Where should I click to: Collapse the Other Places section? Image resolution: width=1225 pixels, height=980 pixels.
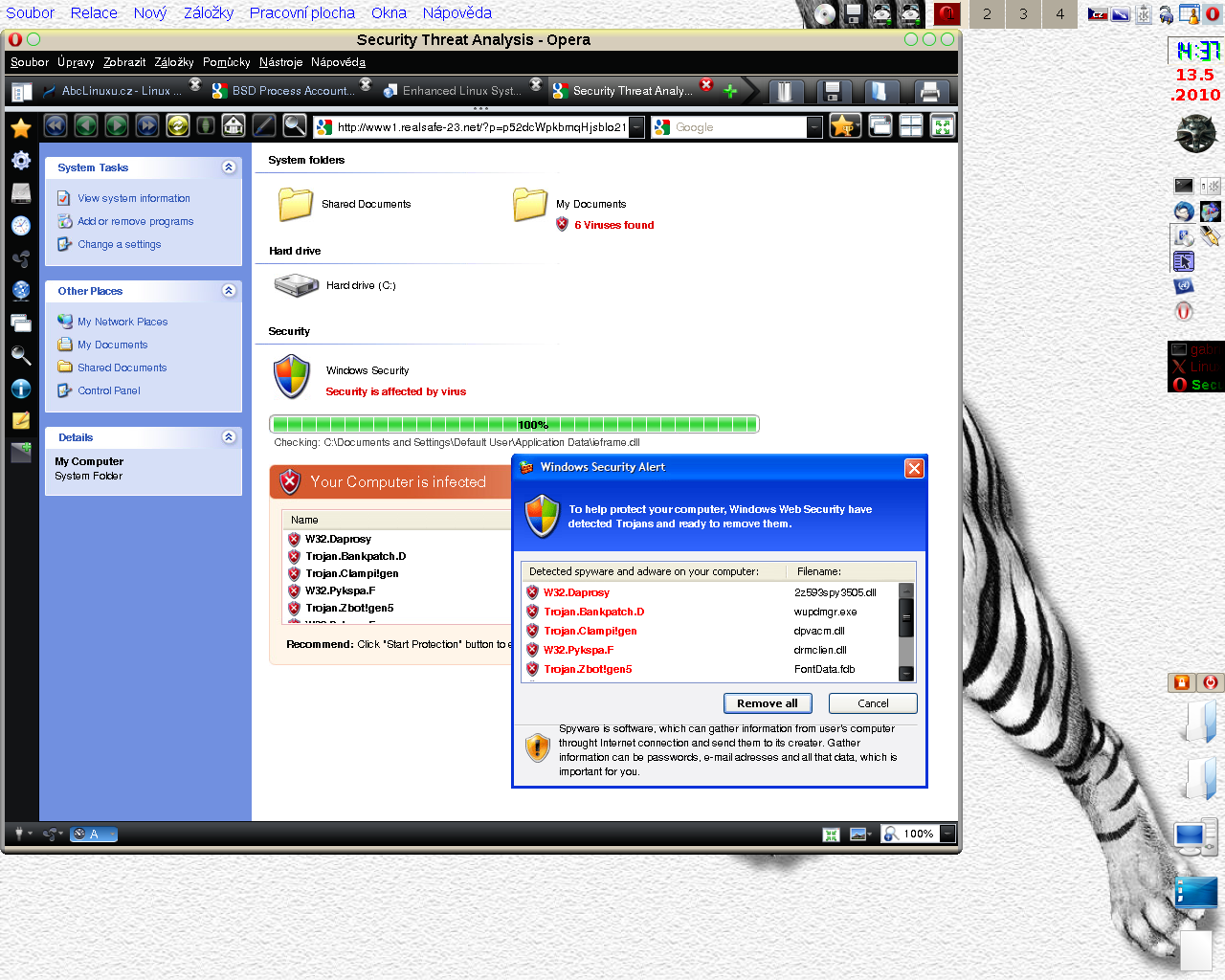[x=229, y=291]
